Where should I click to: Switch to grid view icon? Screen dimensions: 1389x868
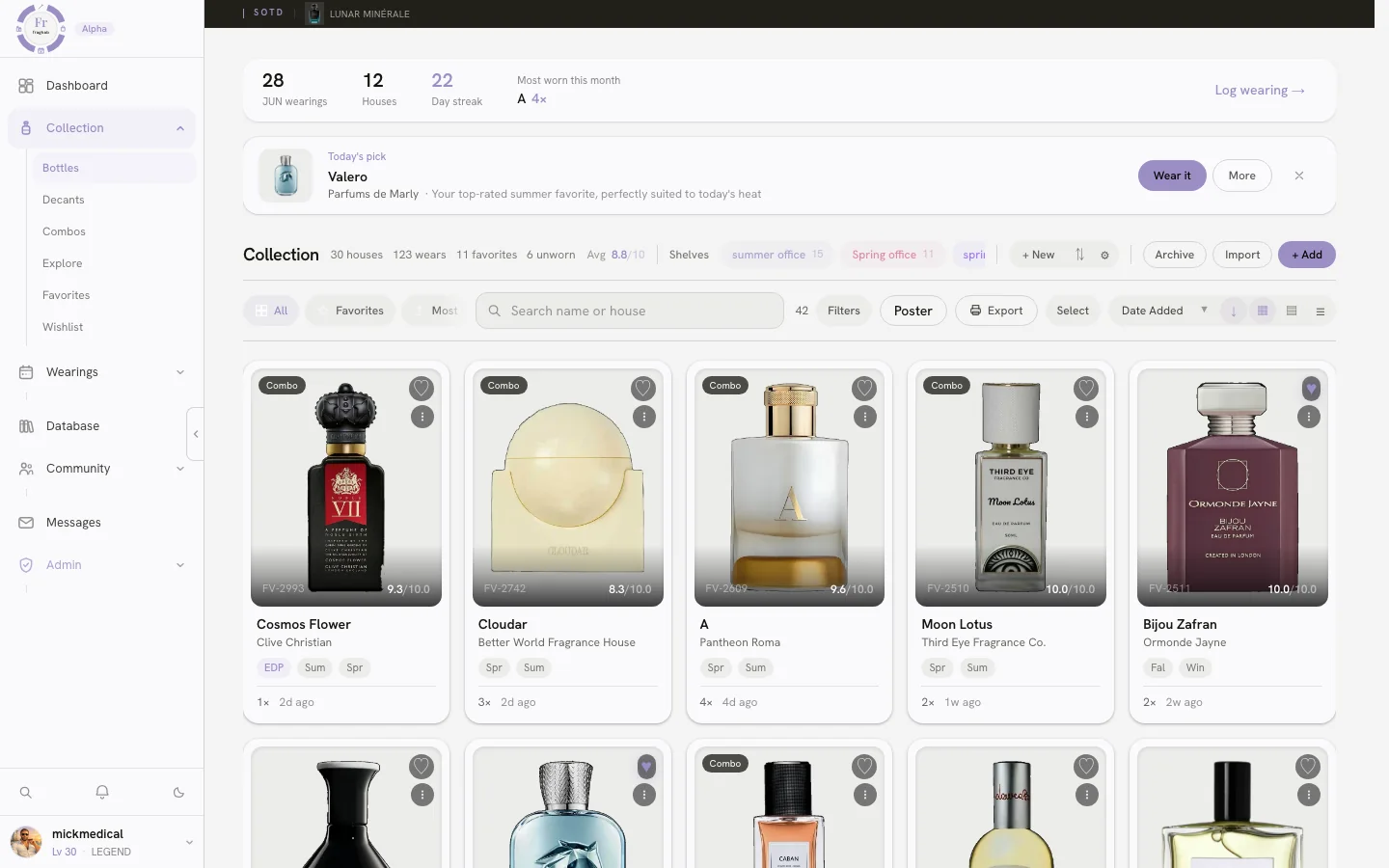click(1262, 311)
